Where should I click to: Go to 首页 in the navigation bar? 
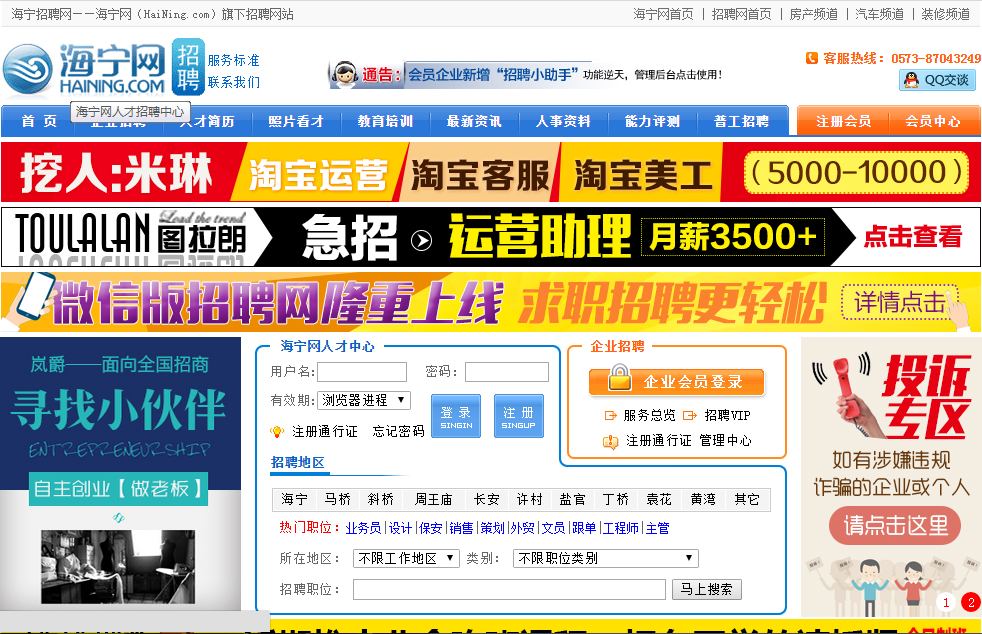(39, 122)
